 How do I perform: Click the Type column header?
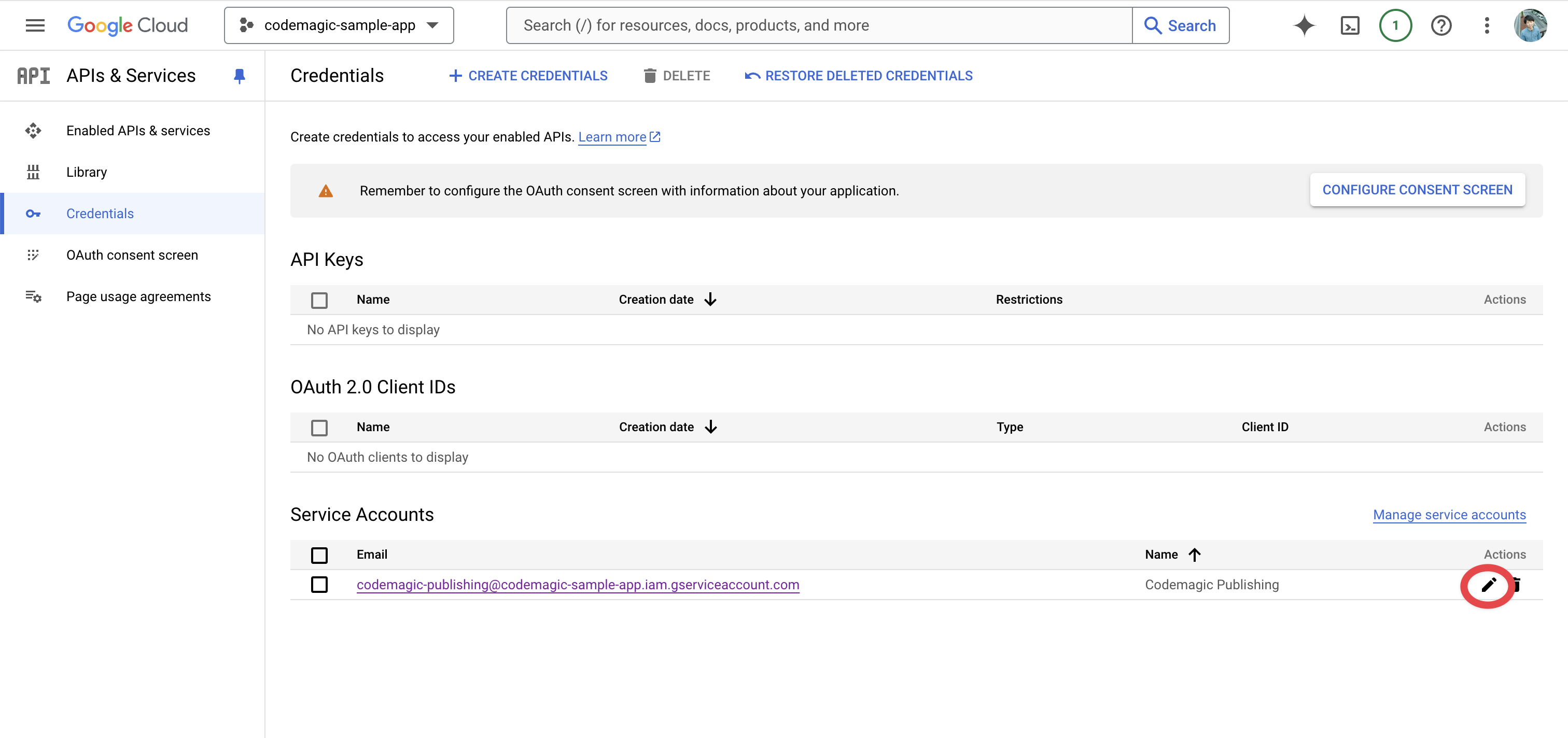pyautogui.click(x=1010, y=427)
